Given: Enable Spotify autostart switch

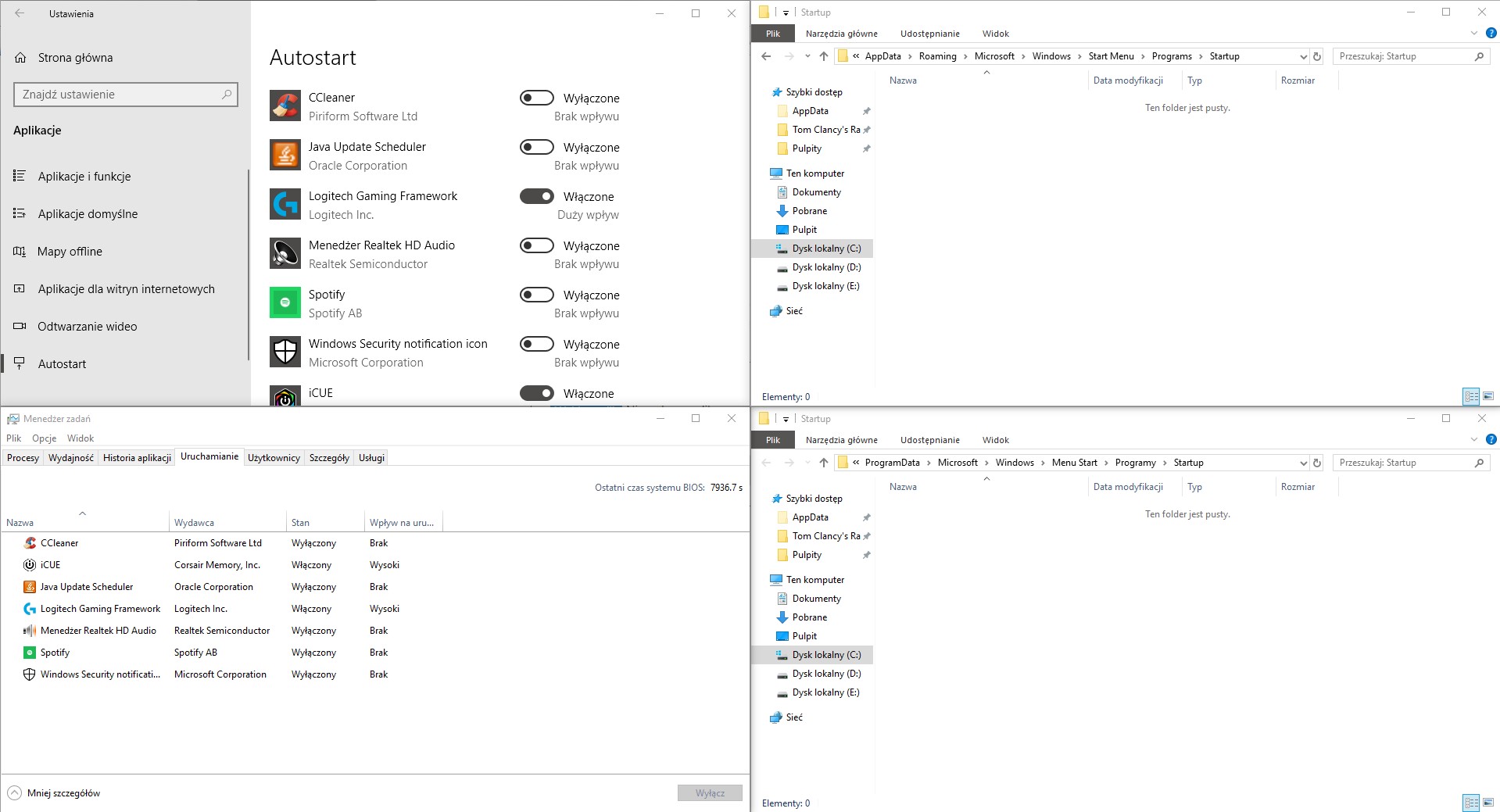Looking at the screenshot, I should [537, 295].
